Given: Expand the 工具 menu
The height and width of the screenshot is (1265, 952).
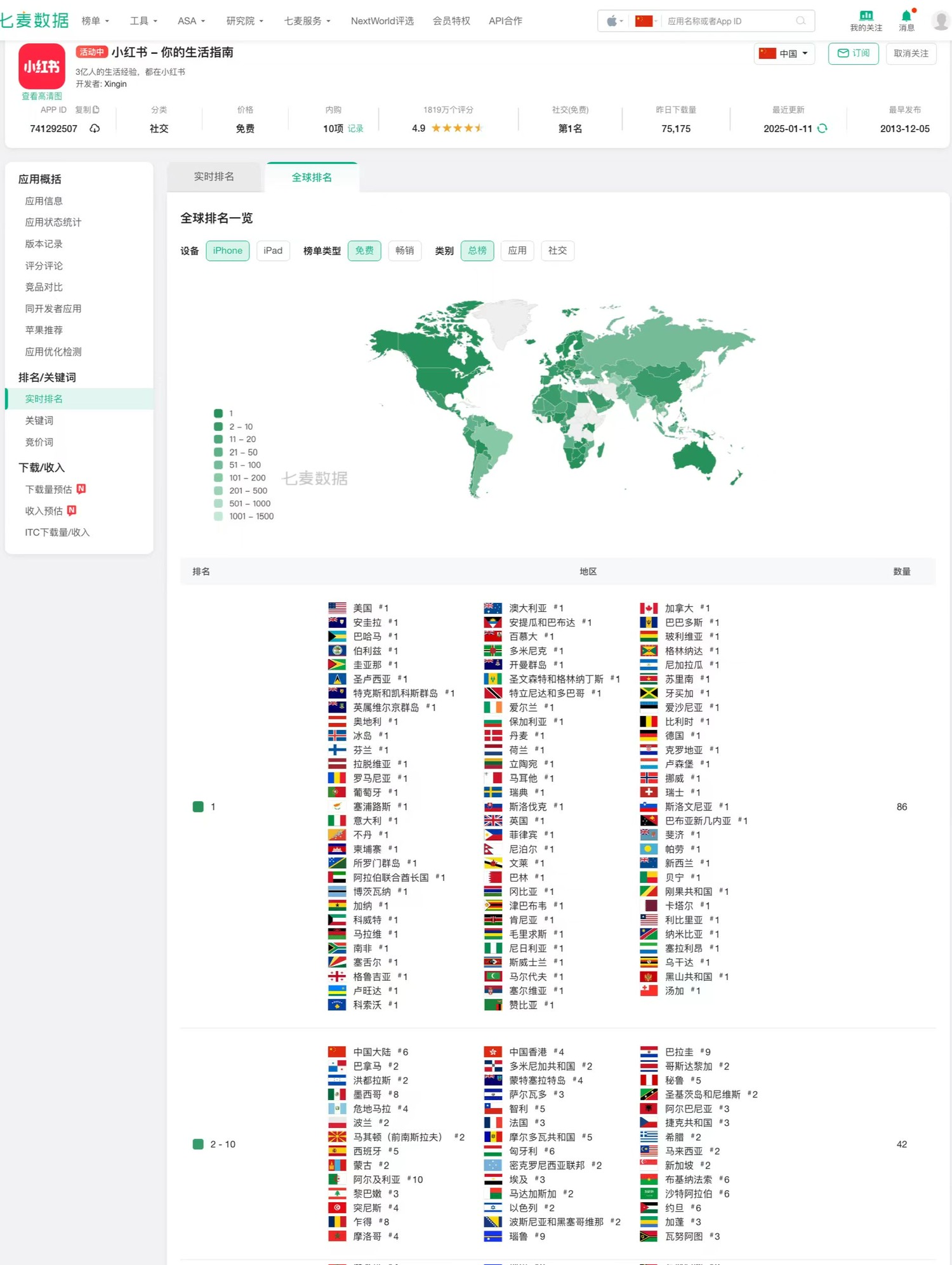Looking at the screenshot, I should (143, 21).
